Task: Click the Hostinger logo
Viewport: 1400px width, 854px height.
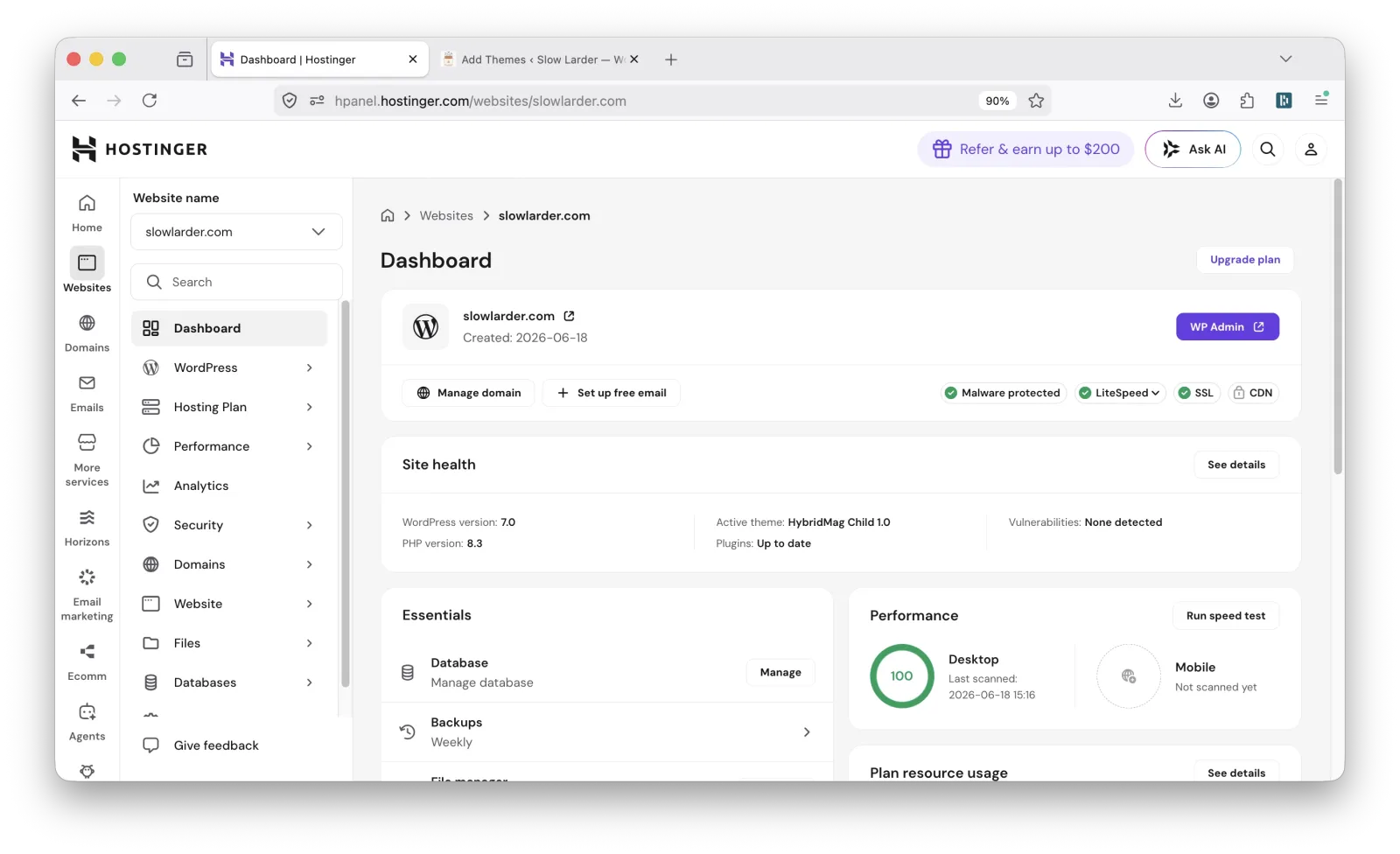Action: [x=140, y=149]
